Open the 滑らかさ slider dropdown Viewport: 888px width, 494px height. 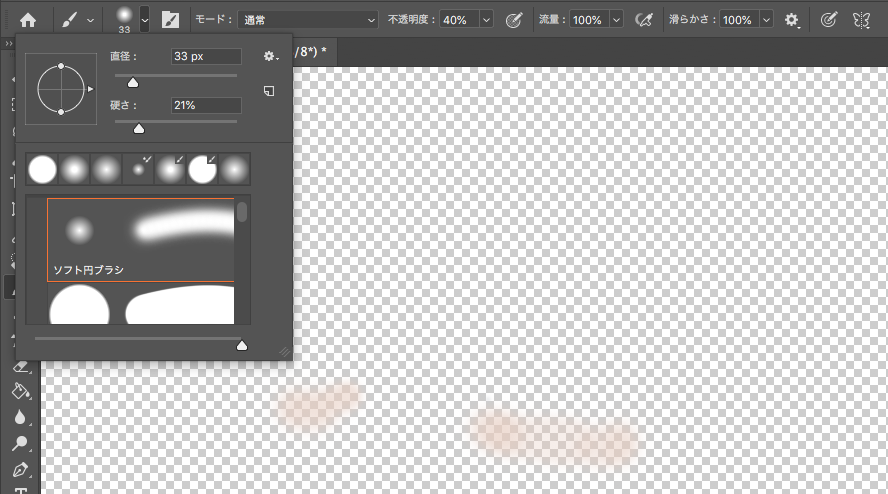click(x=766, y=20)
